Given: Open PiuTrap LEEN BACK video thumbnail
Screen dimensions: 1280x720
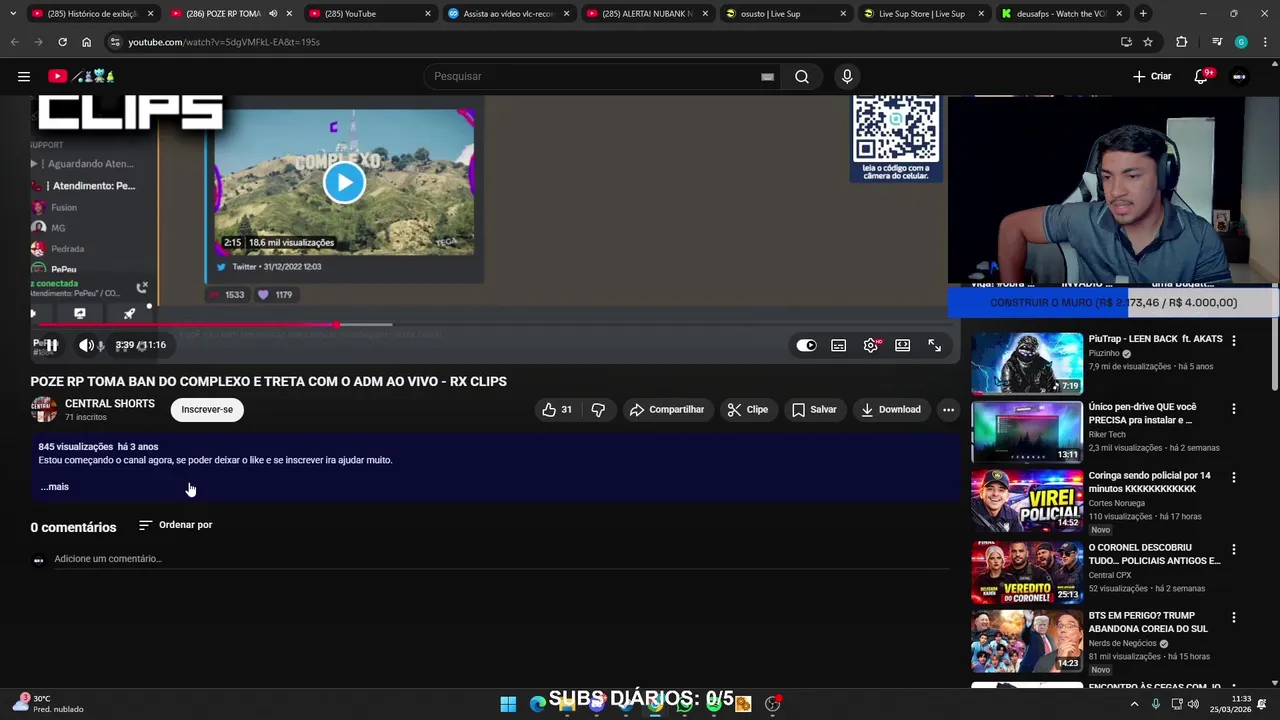Looking at the screenshot, I should (1027, 364).
